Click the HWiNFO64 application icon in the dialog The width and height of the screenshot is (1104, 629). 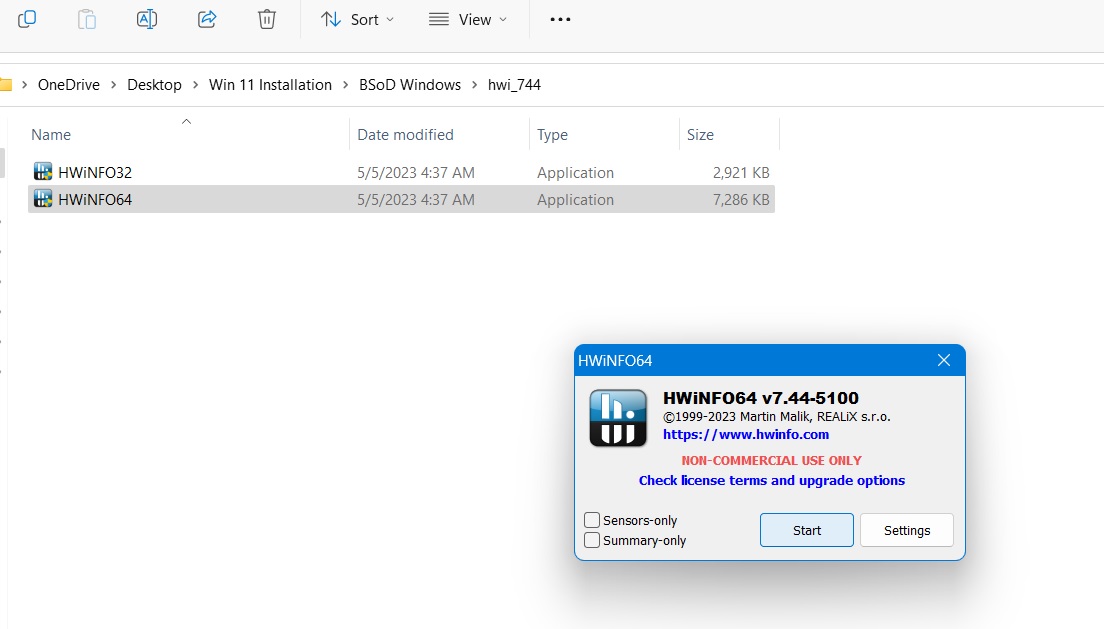point(617,417)
